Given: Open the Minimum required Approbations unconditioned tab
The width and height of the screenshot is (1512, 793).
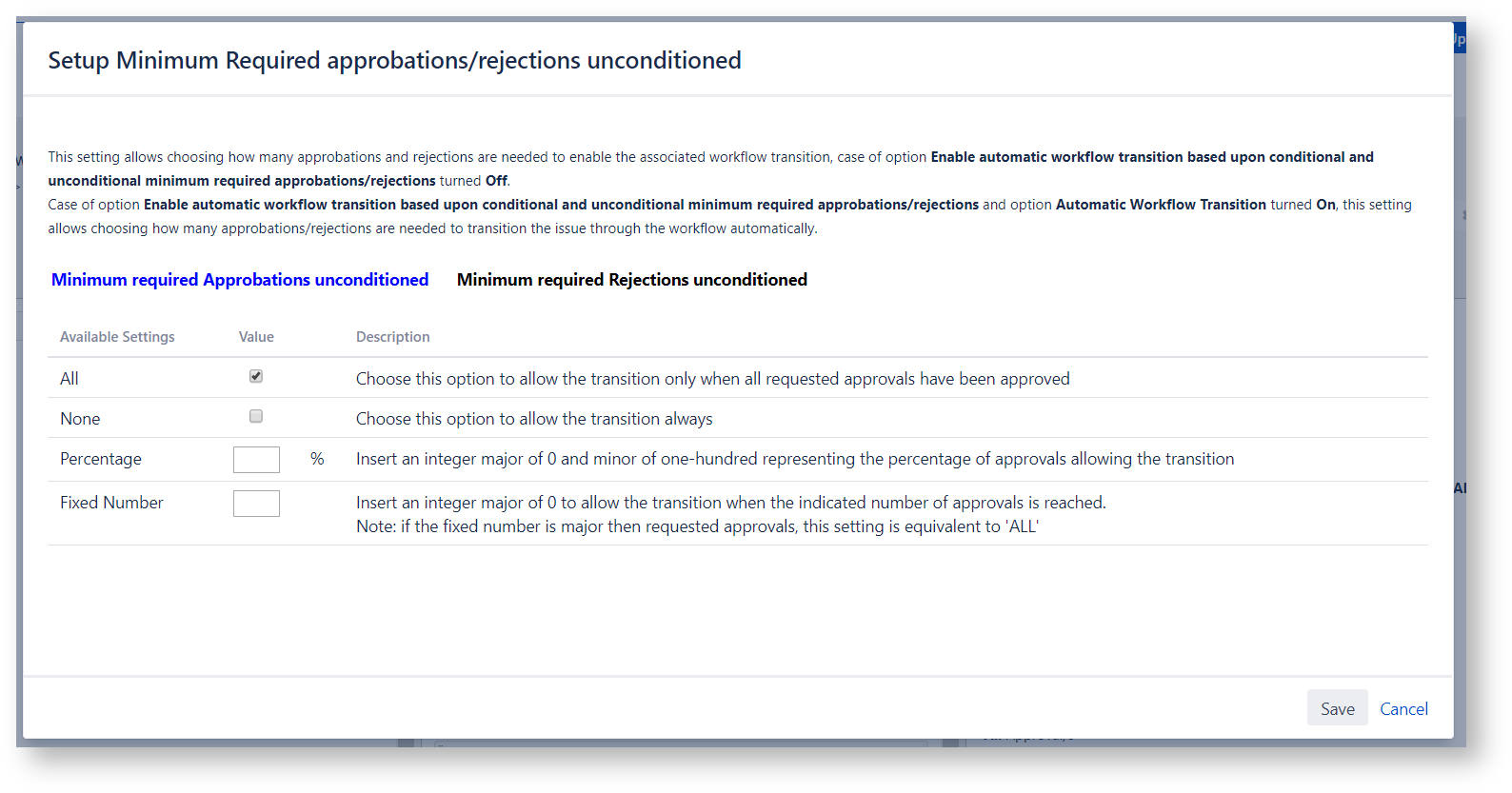Looking at the screenshot, I should click(x=239, y=280).
